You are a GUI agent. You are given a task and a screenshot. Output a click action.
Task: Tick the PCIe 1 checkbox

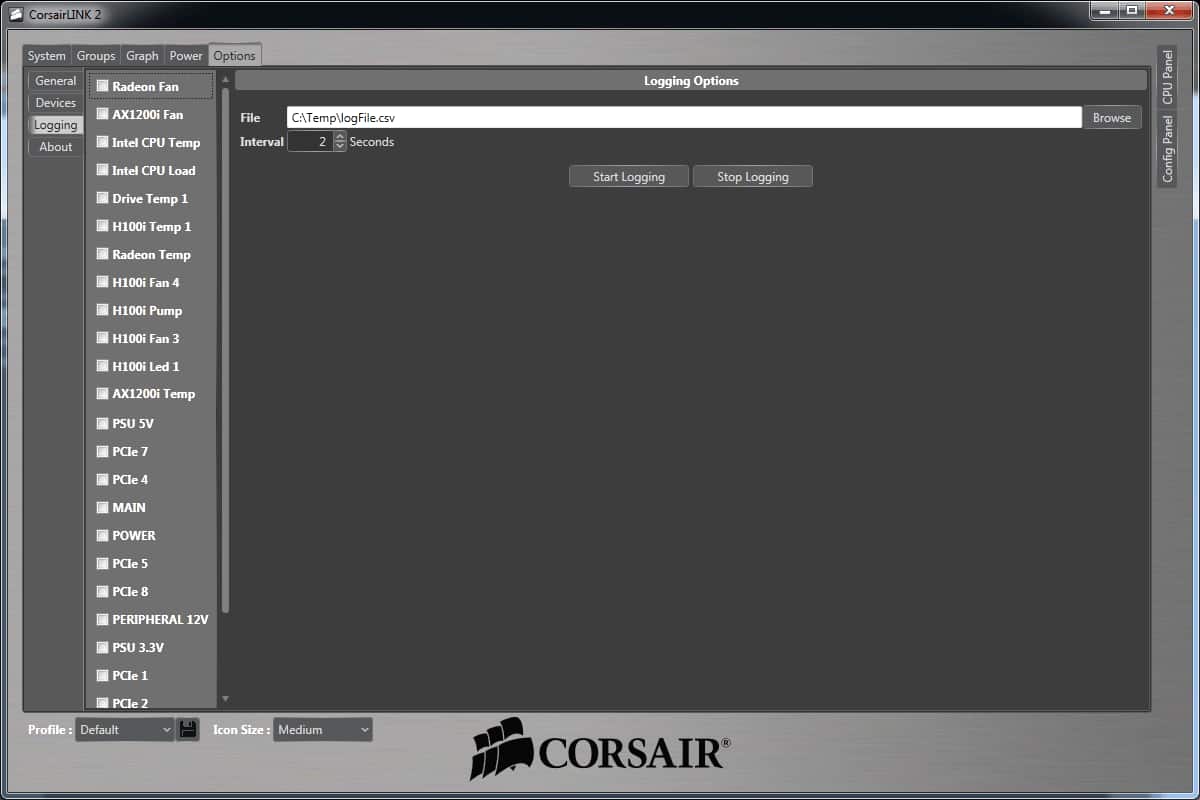pos(102,676)
